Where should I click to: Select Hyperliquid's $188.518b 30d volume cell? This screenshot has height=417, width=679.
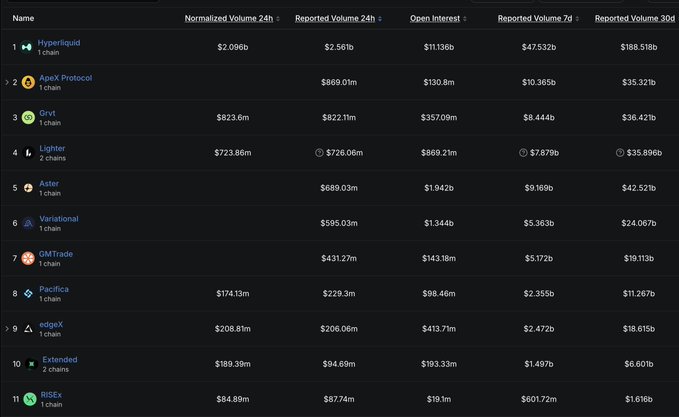pos(639,47)
